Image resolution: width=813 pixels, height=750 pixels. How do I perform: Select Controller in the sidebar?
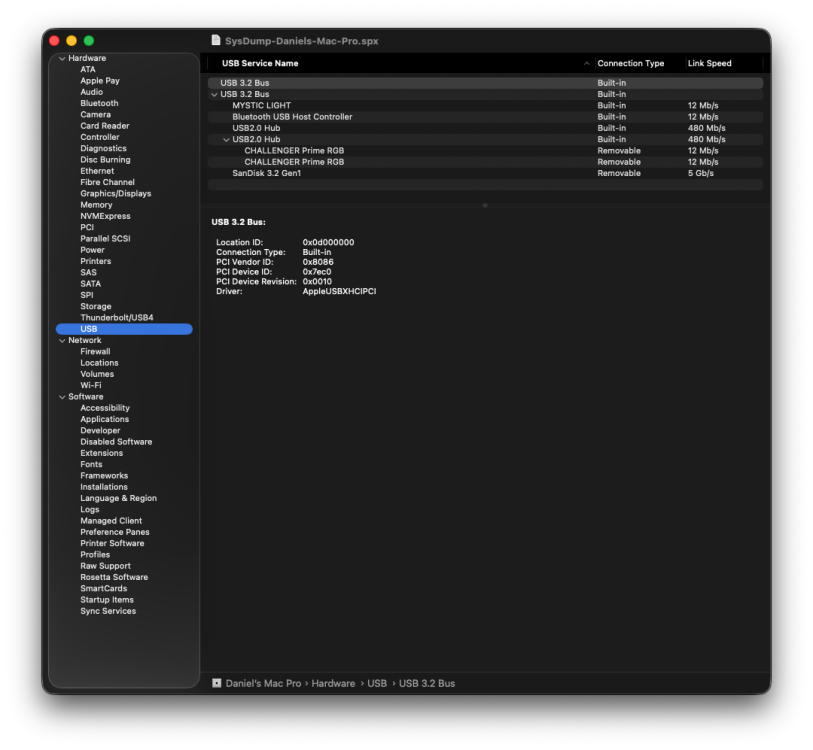tap(100, 137)
